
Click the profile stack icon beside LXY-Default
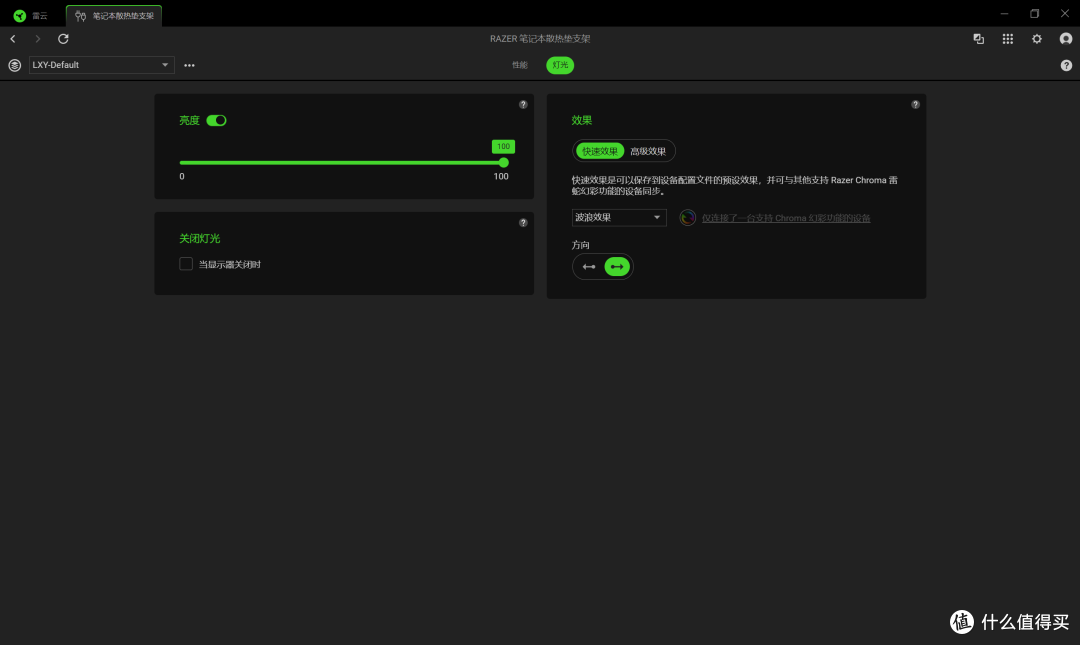(14, 65)
